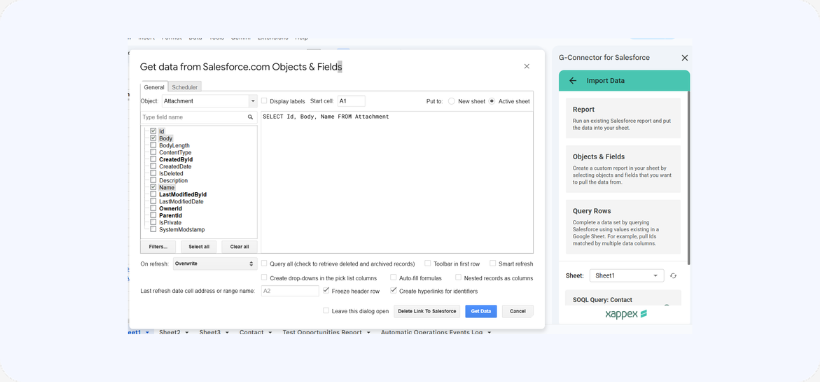Click the blue Get Data button
Viewport: 820px width, 382px height.
pyautogui.click(x=481, y=311)
